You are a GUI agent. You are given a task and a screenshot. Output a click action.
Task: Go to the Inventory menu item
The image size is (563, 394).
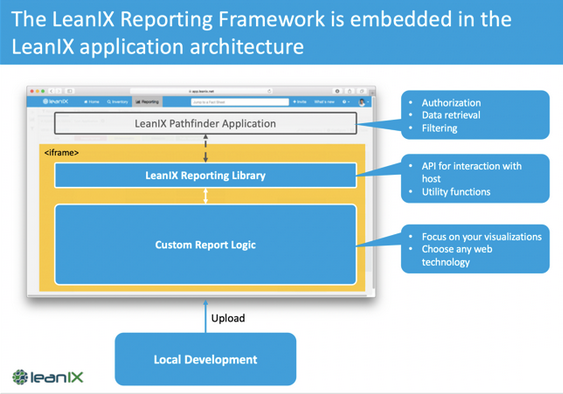pyautogui.click(x=117, y=102)
